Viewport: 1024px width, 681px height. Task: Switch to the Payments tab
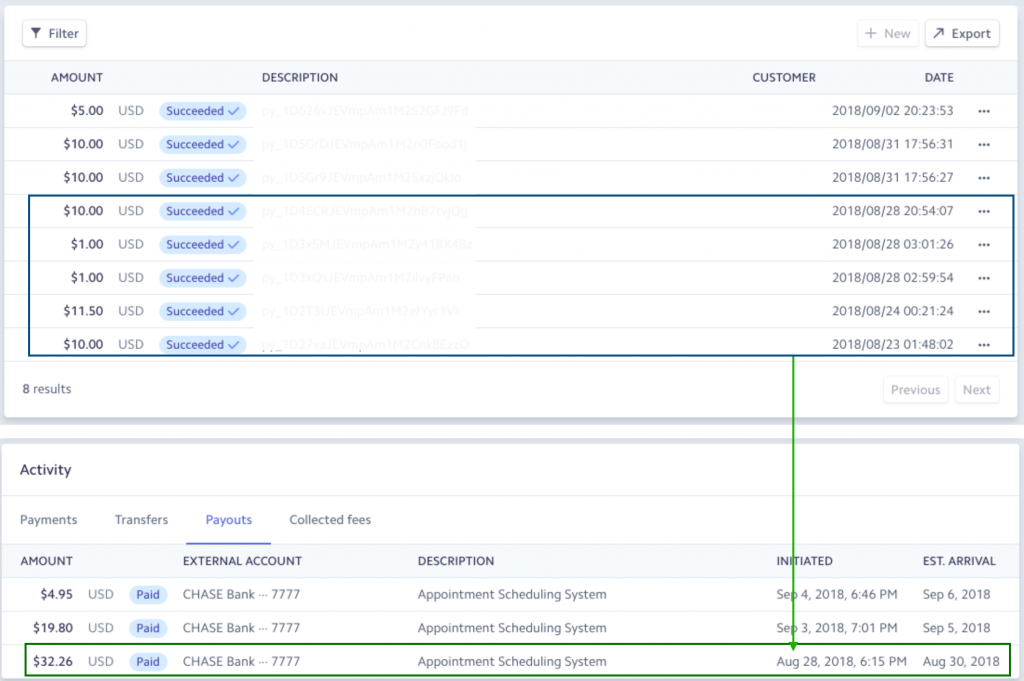[49, 520]
